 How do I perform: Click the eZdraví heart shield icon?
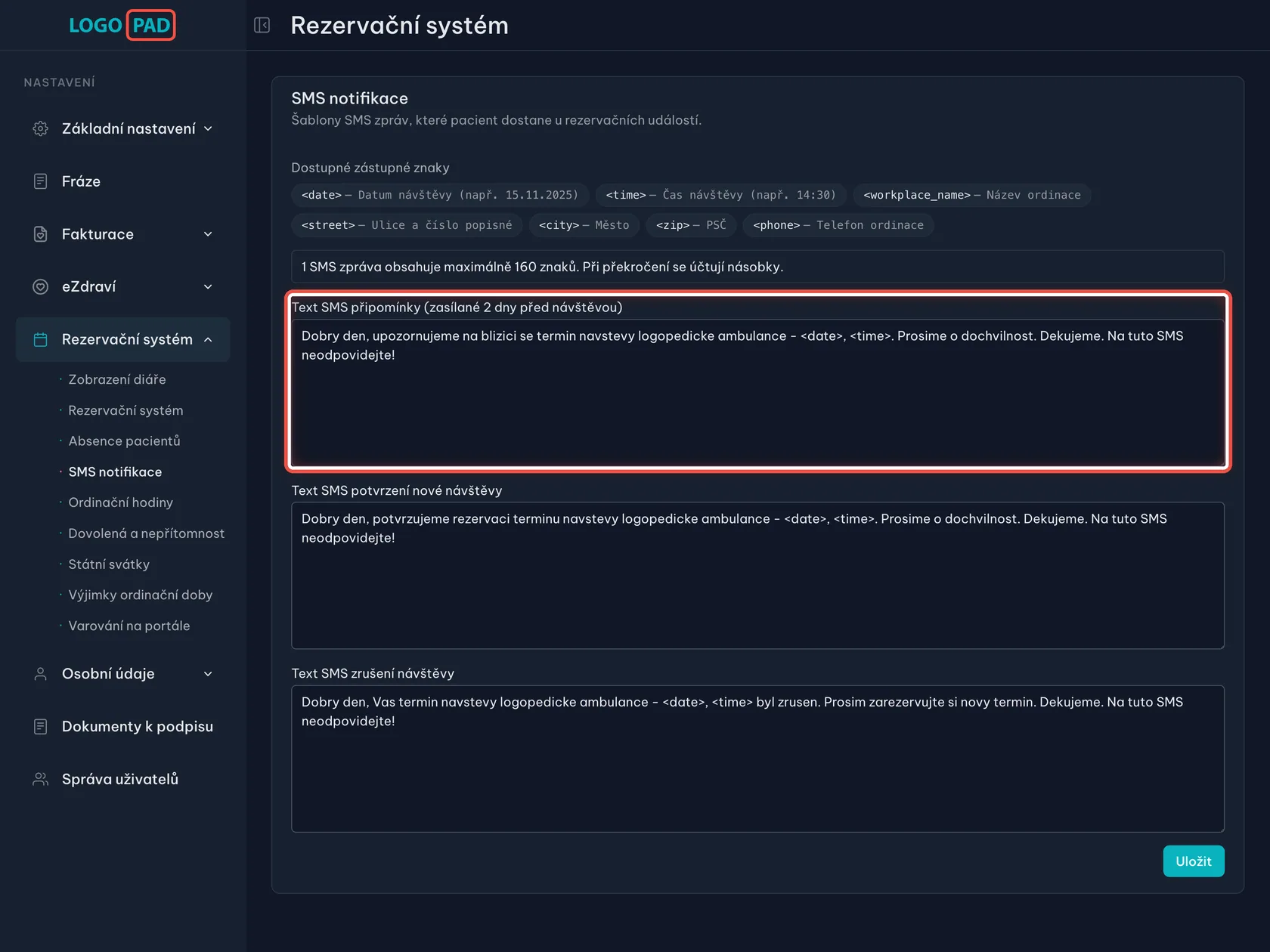tap(41, 287)
